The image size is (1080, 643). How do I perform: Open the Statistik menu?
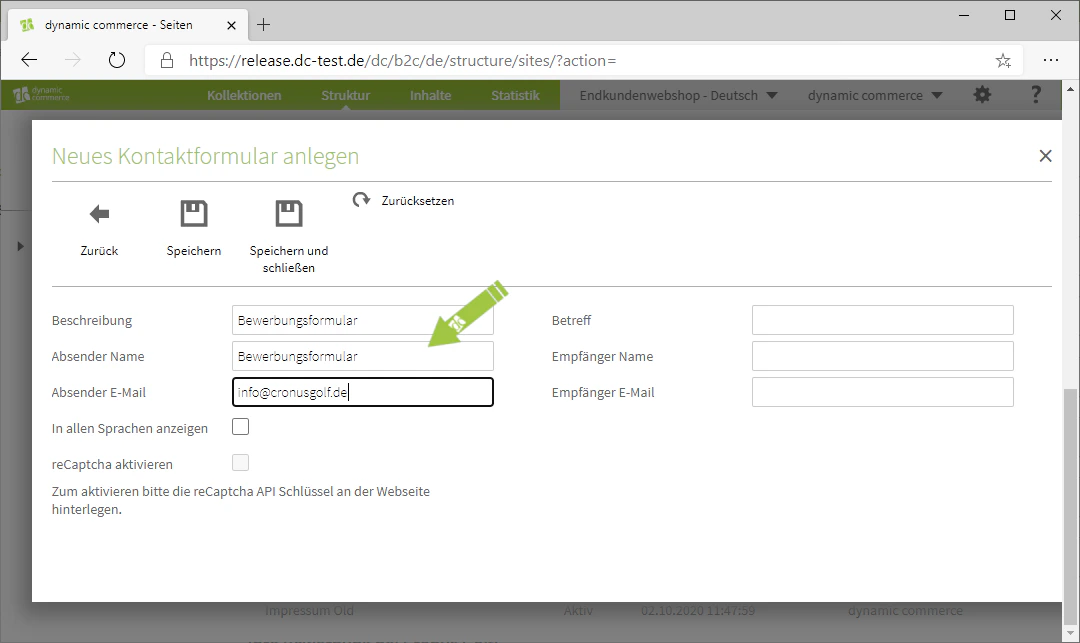pyautogui.click(x=515, y=95)
